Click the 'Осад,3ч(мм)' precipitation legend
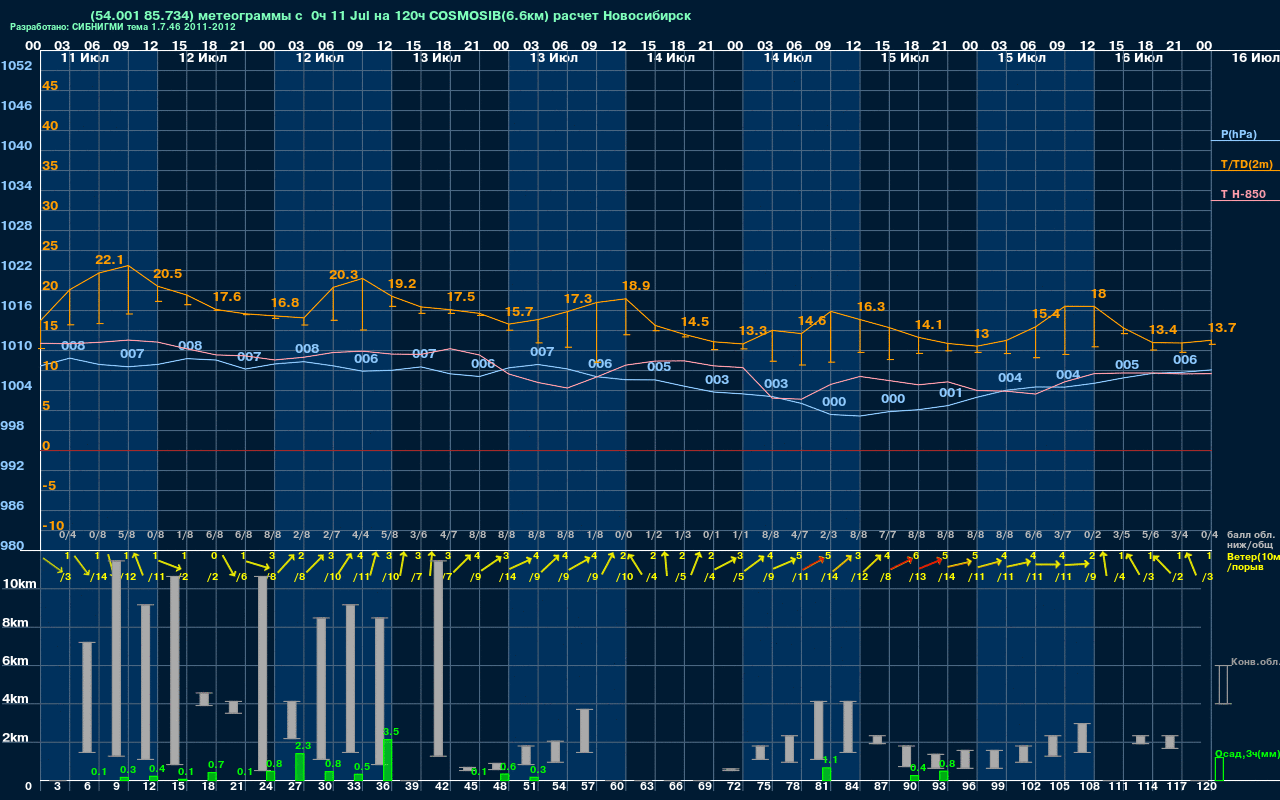 (1246, 753)
